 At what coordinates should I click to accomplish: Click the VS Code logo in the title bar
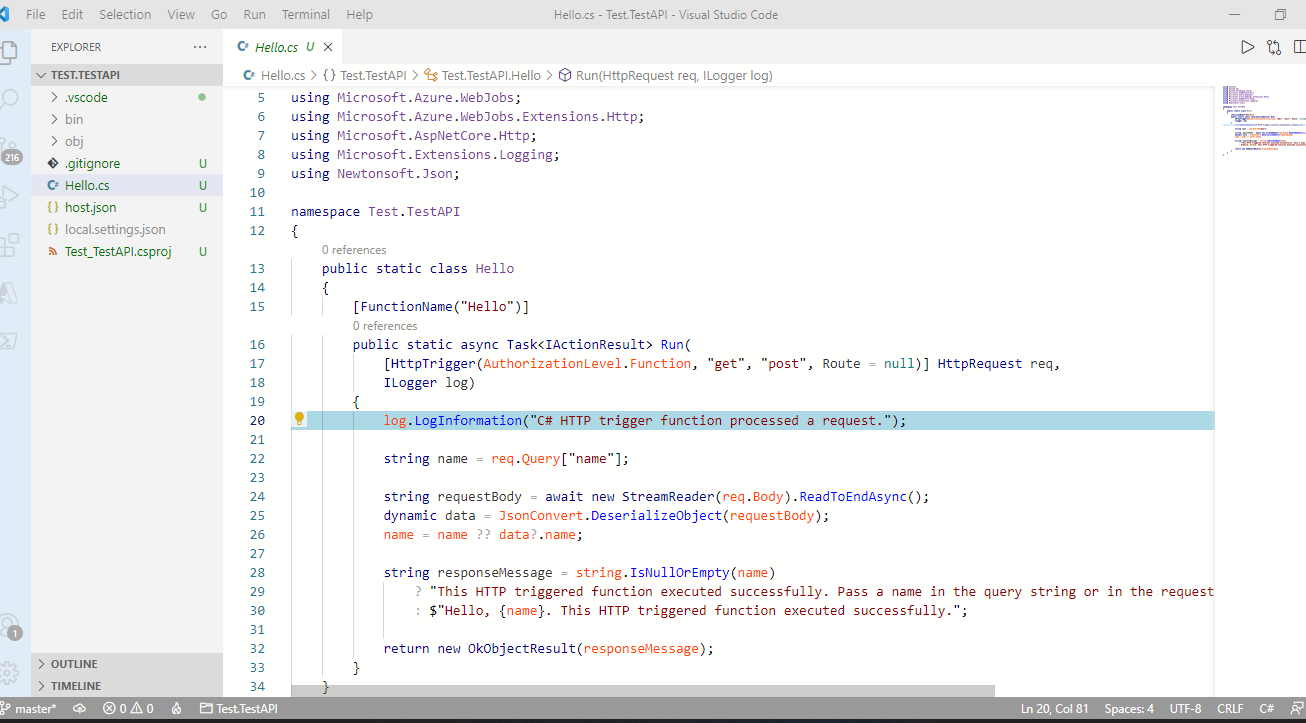point(5,14)
